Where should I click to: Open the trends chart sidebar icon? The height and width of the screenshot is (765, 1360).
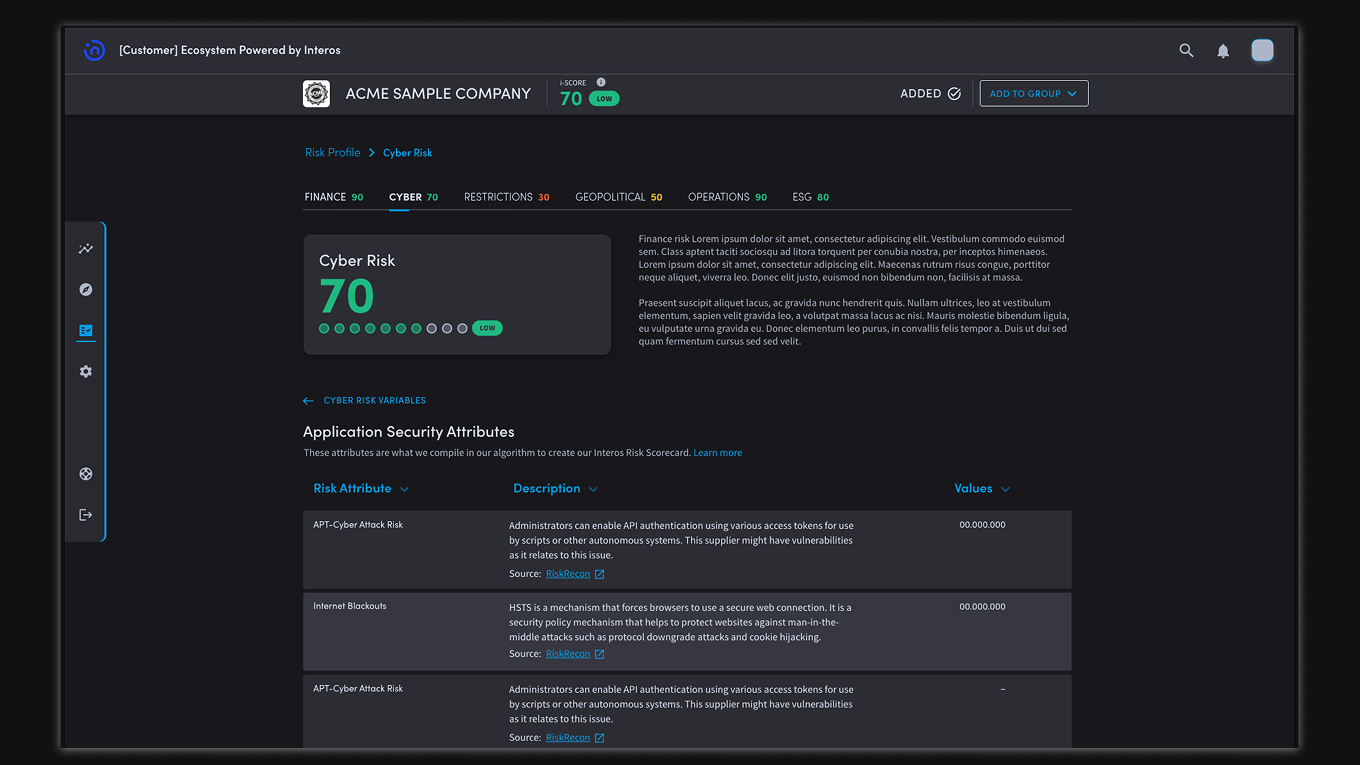86,249
